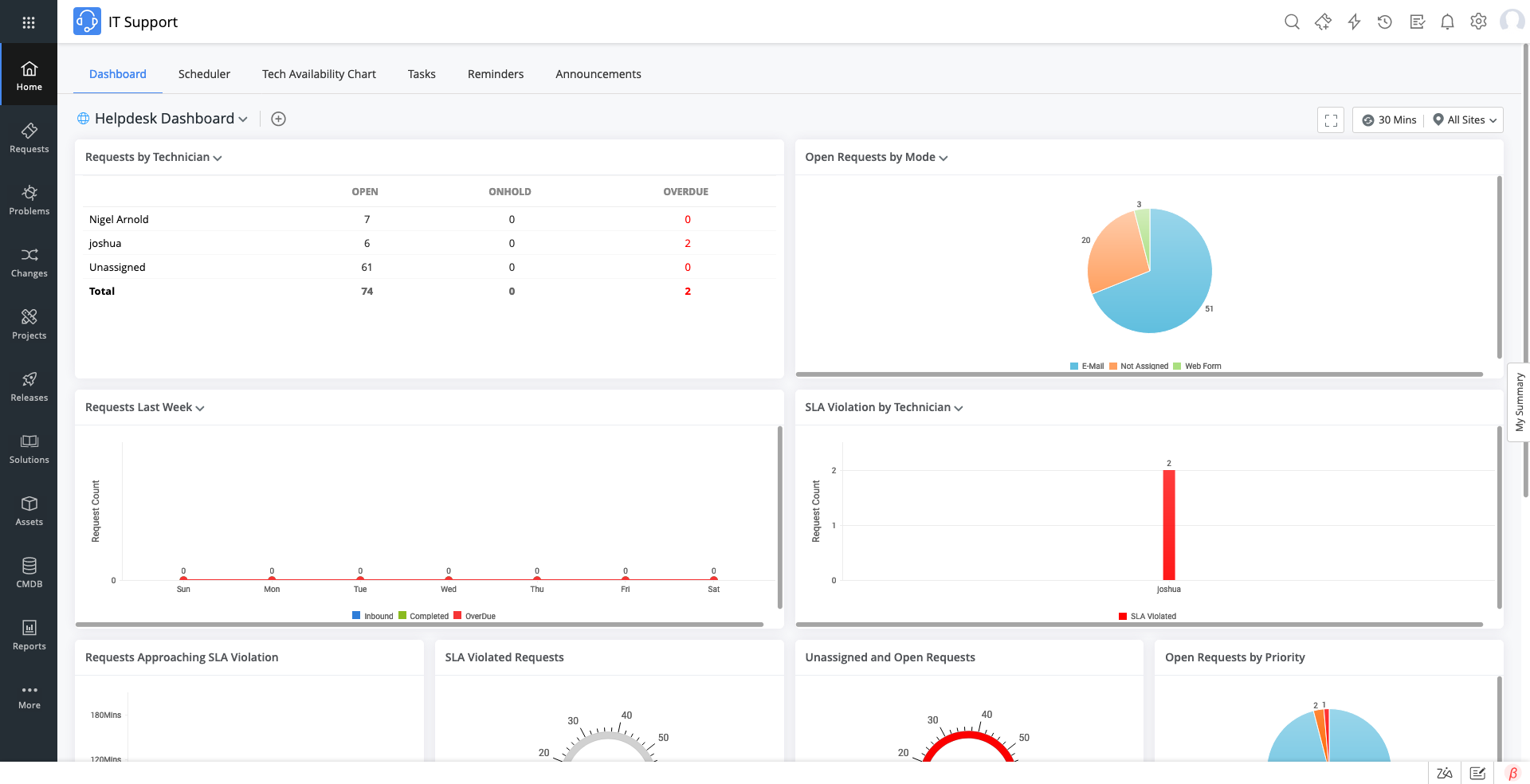
Task: Open the Setup settings gear
Action: click(x=1478, y=22)
